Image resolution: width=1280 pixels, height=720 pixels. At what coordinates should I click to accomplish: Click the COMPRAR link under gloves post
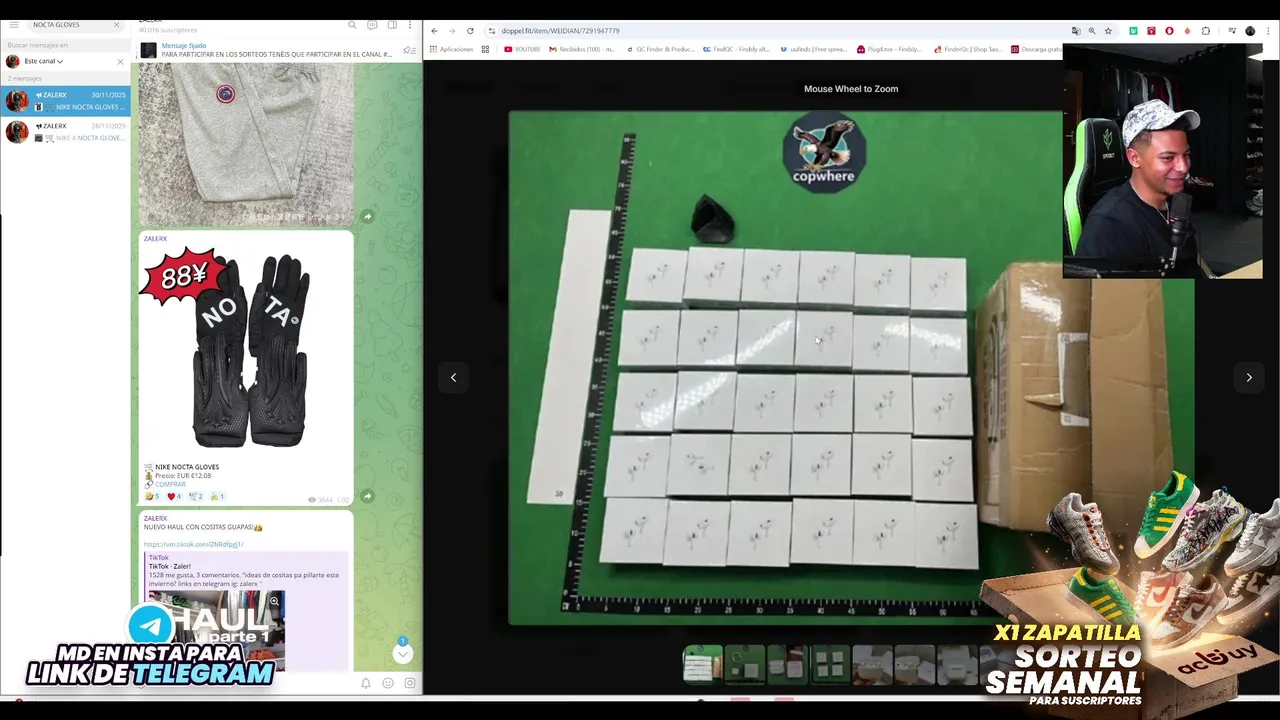(x=170, y=484)
